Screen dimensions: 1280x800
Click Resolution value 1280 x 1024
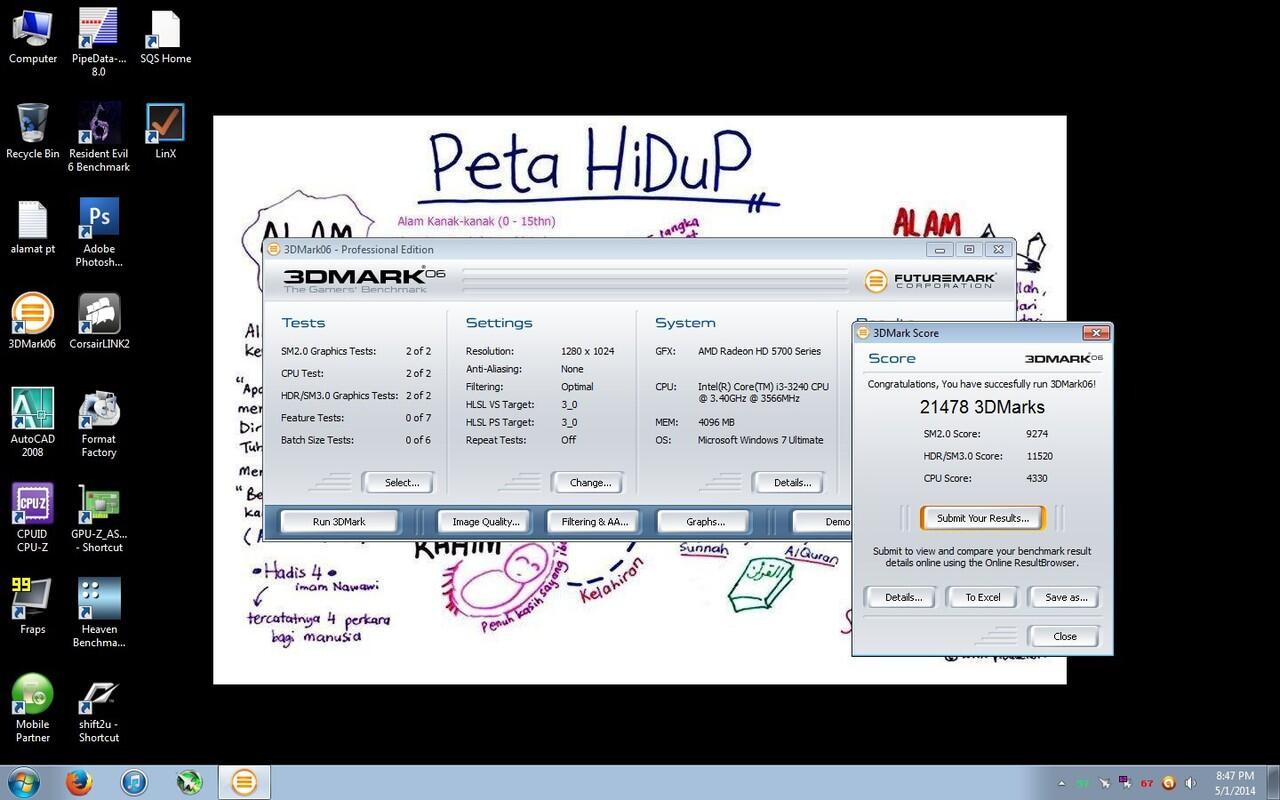pos(587,351)
